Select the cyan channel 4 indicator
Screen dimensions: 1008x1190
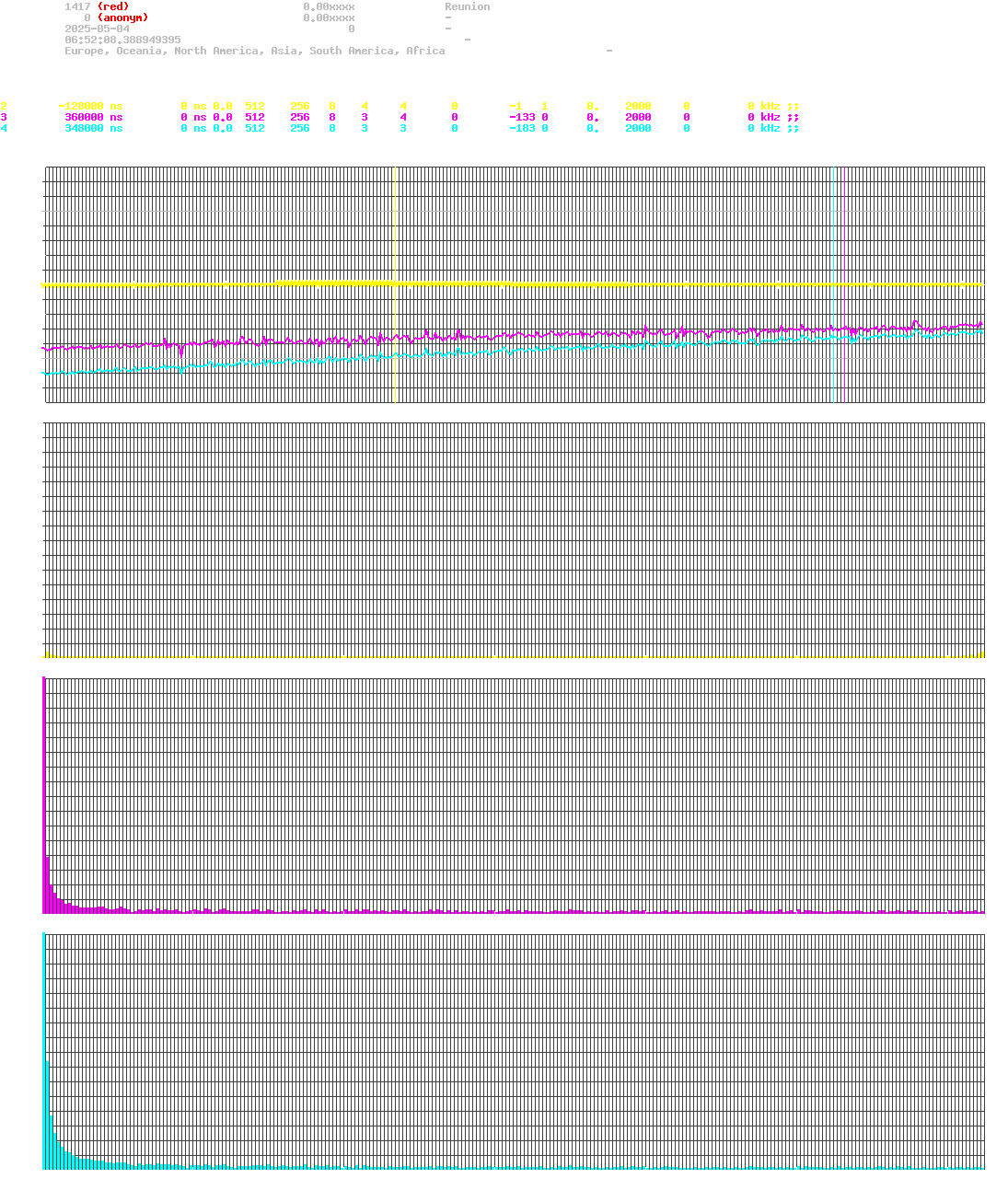pos(6,128)
